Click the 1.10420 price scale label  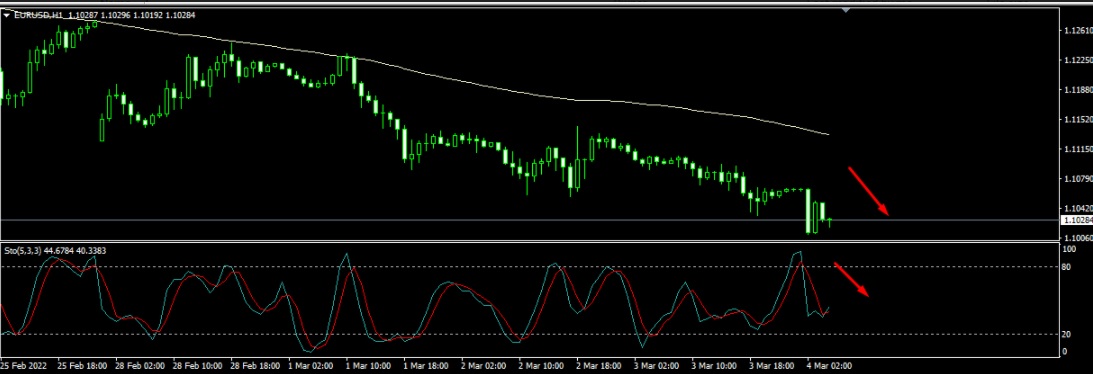[1077, 208]
